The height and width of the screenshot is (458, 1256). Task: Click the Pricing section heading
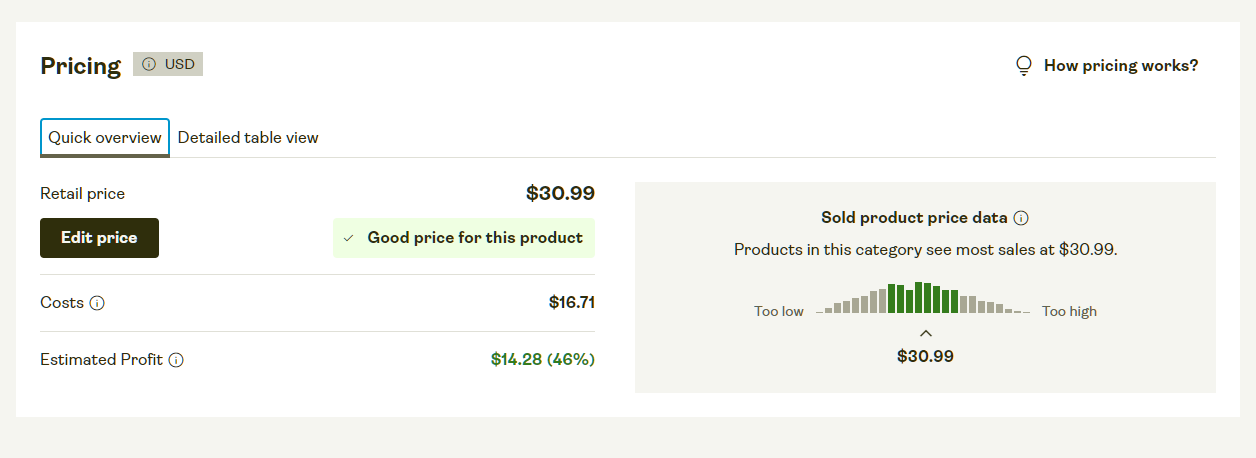[x=80, y=66]
